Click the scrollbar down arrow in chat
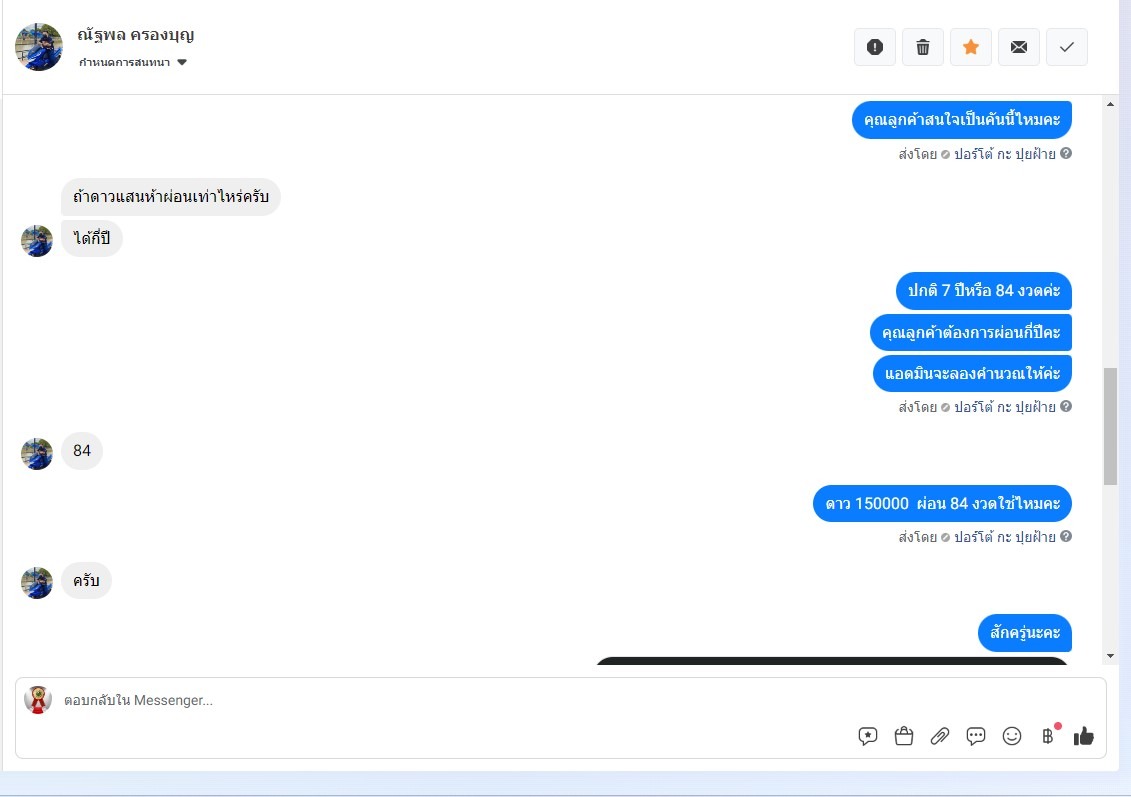The height and width of the screenshot is (797, 1131). pyautogui.click(x=1110, y=656)
